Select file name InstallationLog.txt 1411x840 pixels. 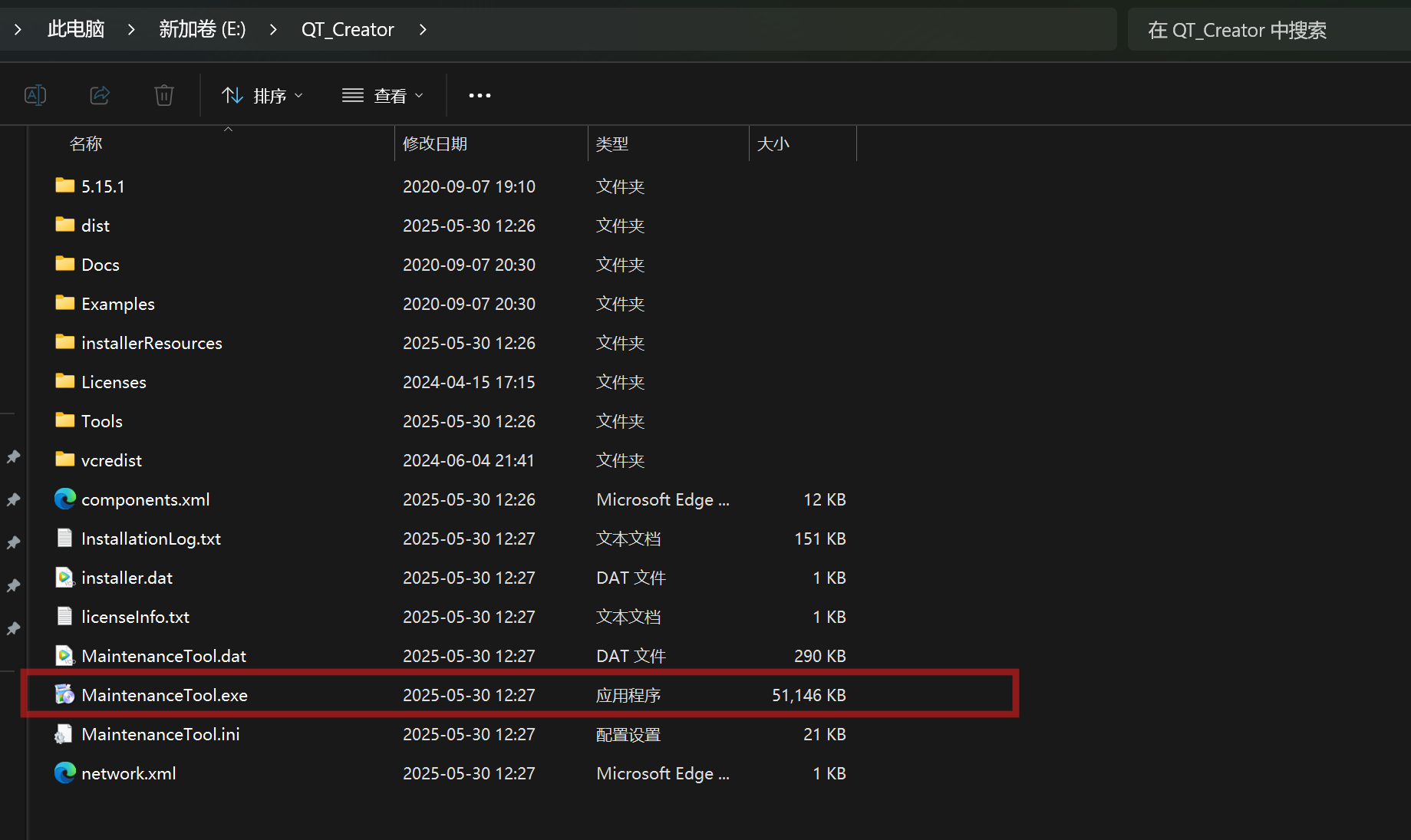pyautogui.click(x=151, y=539)
